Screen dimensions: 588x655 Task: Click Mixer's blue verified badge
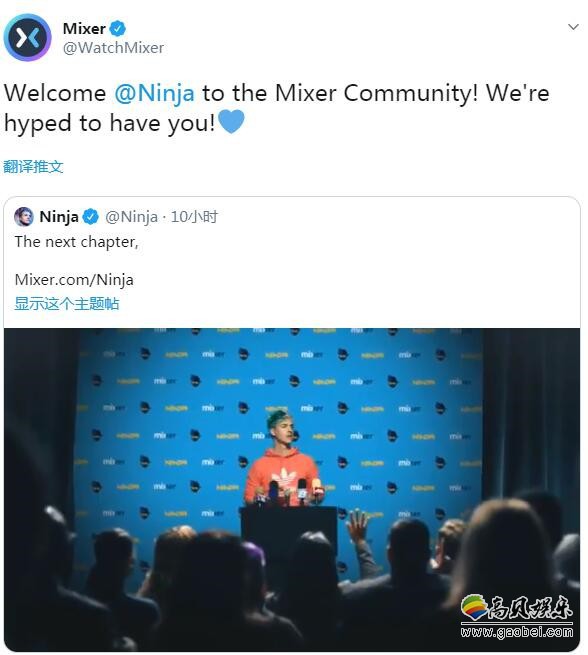(118, 28)
